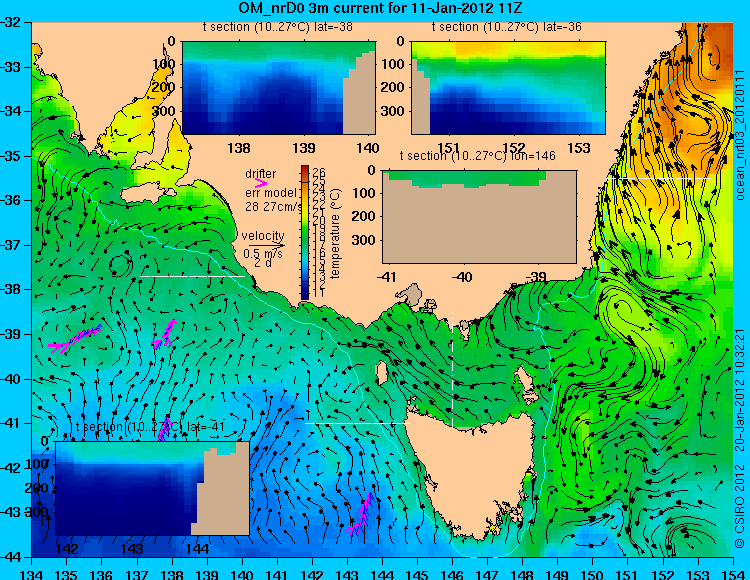Click the 't section (10..27°C) lat=-41' heading
Screen dimensions: 750x580
[150, 426]
